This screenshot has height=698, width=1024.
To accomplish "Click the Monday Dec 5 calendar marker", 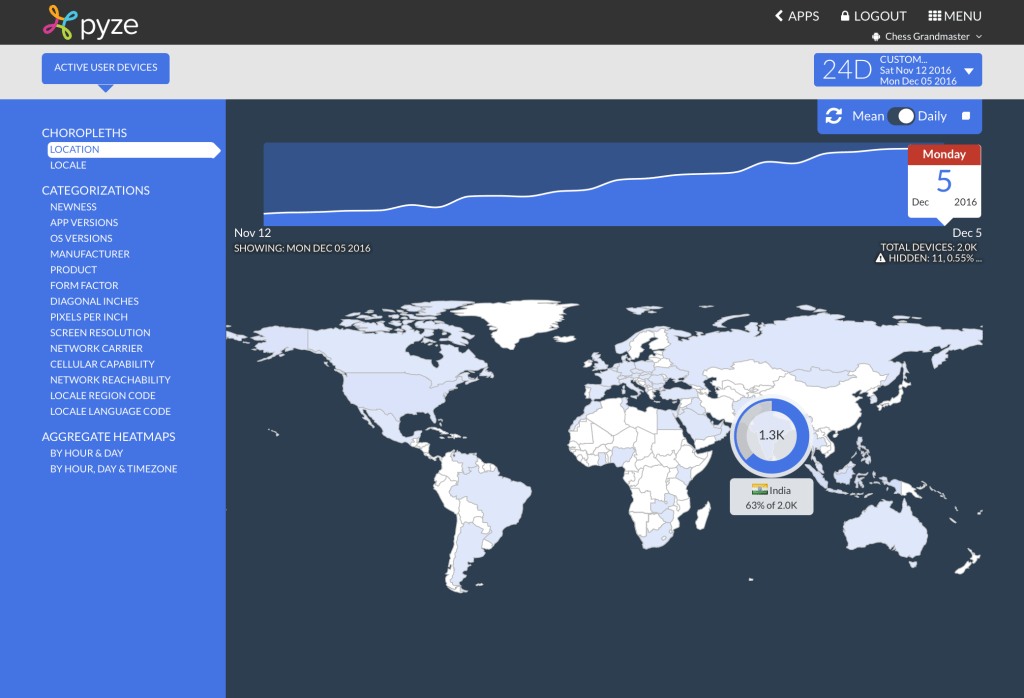I will (x=944, y=181).
